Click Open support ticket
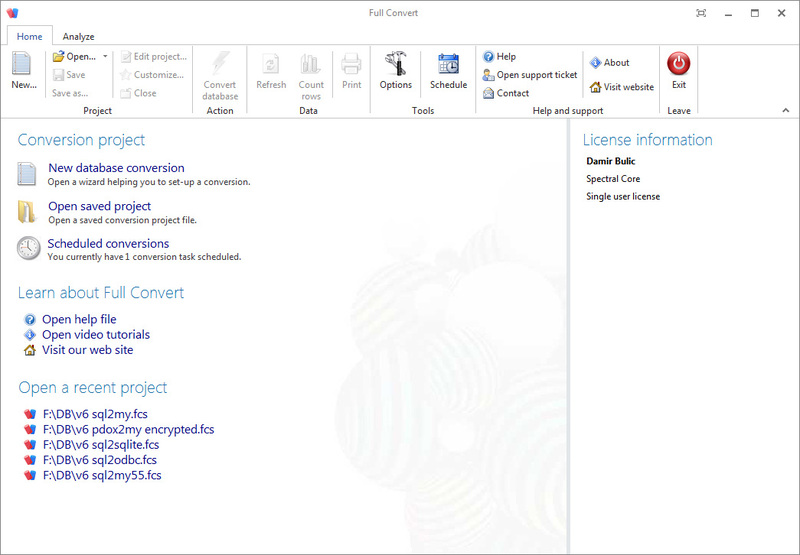 click(x=530, y=75)
